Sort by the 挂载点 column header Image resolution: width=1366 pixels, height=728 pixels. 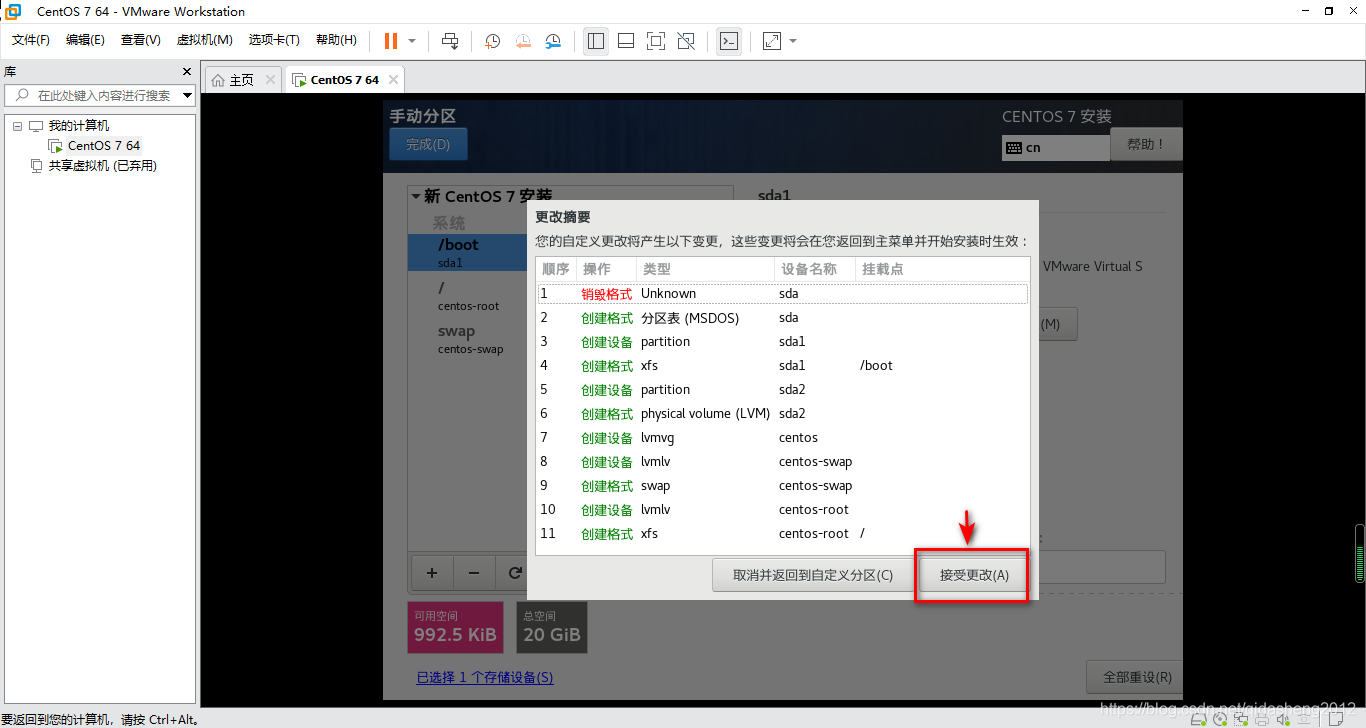pyautogui.click(x=942, y=269)
